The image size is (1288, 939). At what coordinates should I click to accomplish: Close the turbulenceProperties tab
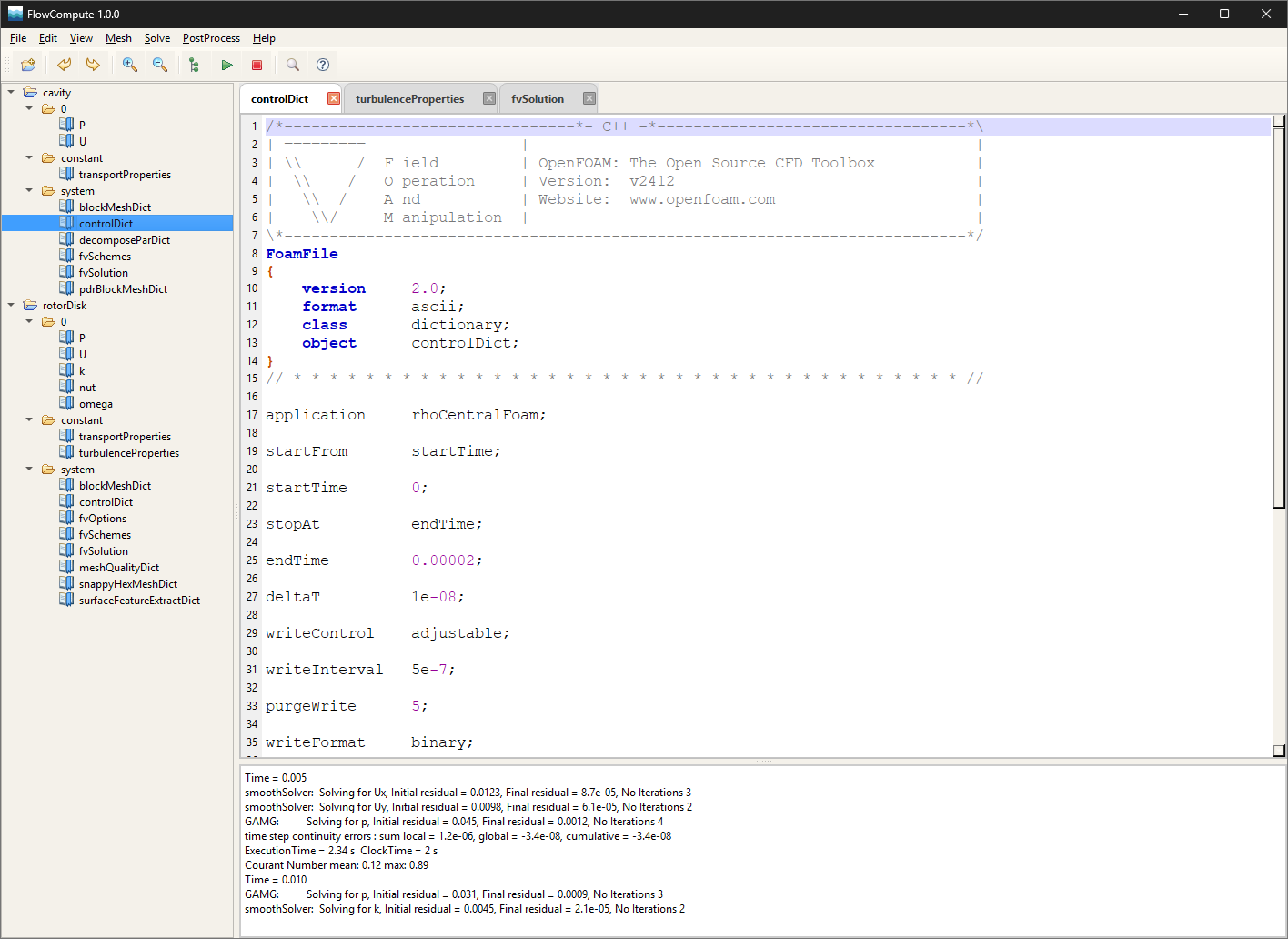tap(489, 98)
